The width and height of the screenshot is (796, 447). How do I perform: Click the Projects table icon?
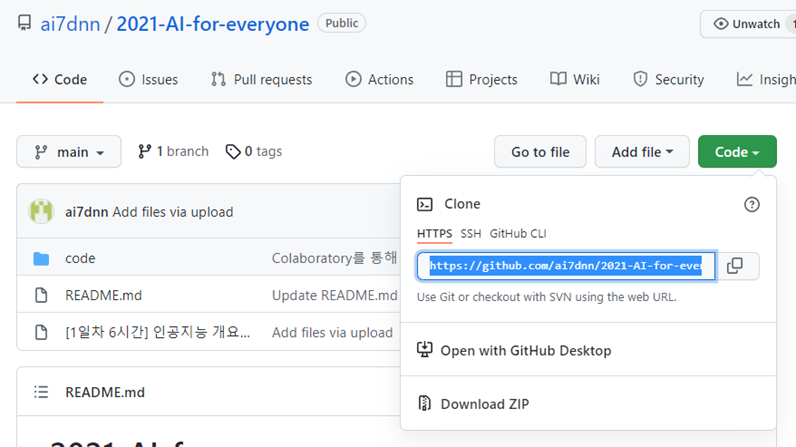pyautogui.click(x=454, y=79)
